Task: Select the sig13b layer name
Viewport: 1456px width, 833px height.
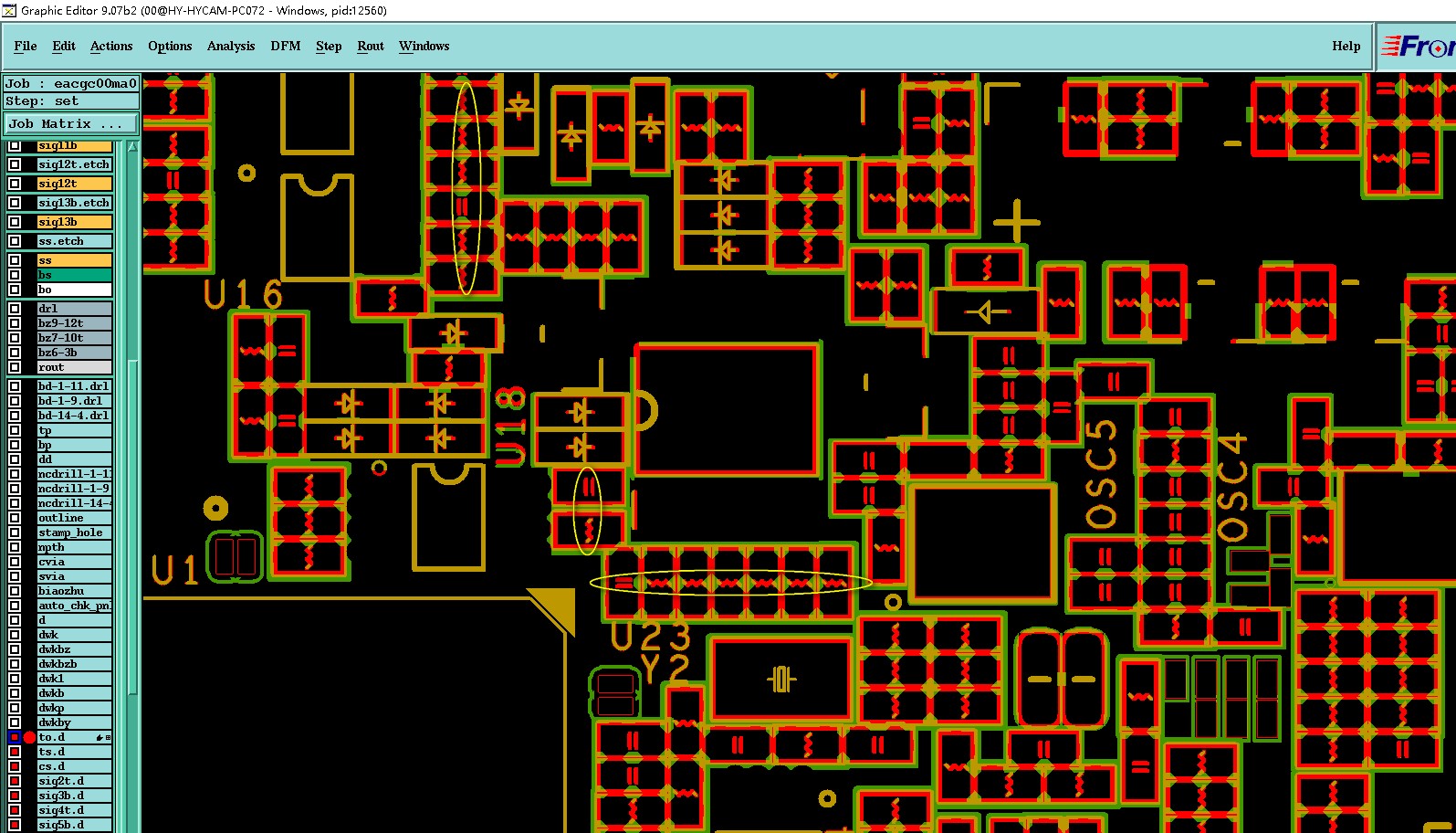Action: tap(74, 222)
